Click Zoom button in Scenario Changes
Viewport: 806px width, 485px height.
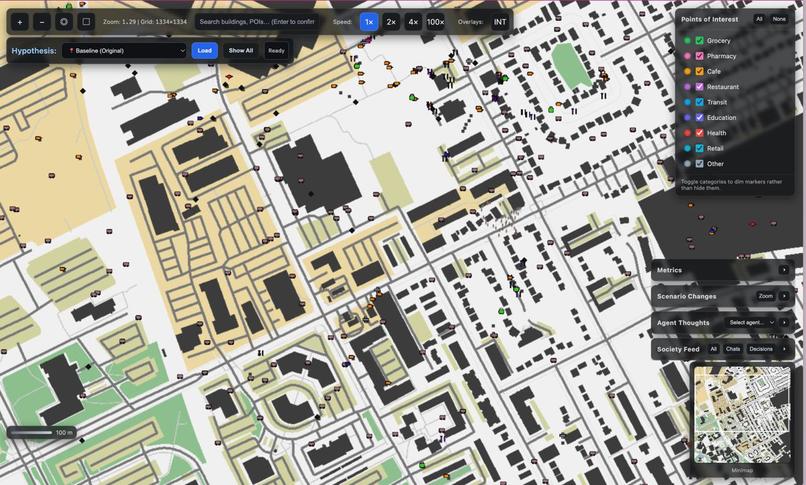pyautogui.click(x=765, y=296)
